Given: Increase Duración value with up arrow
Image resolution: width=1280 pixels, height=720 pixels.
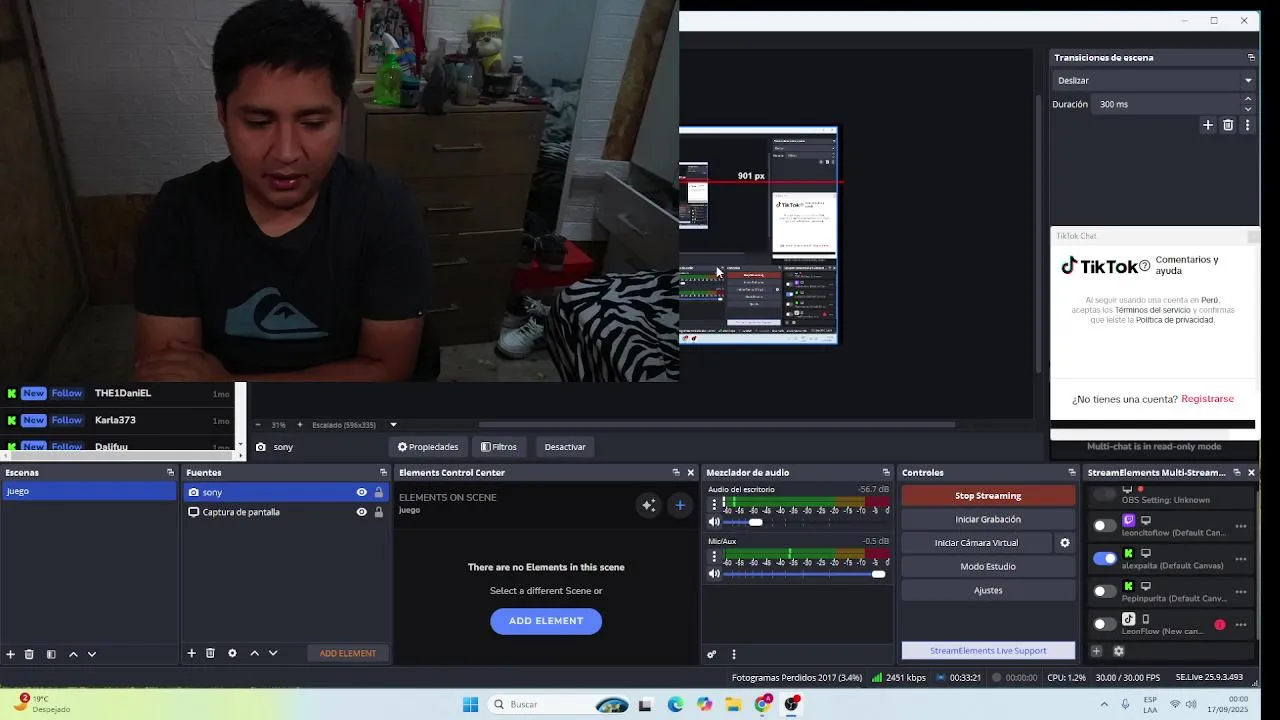Looking at the screenshot, I should coord(1247,99).
